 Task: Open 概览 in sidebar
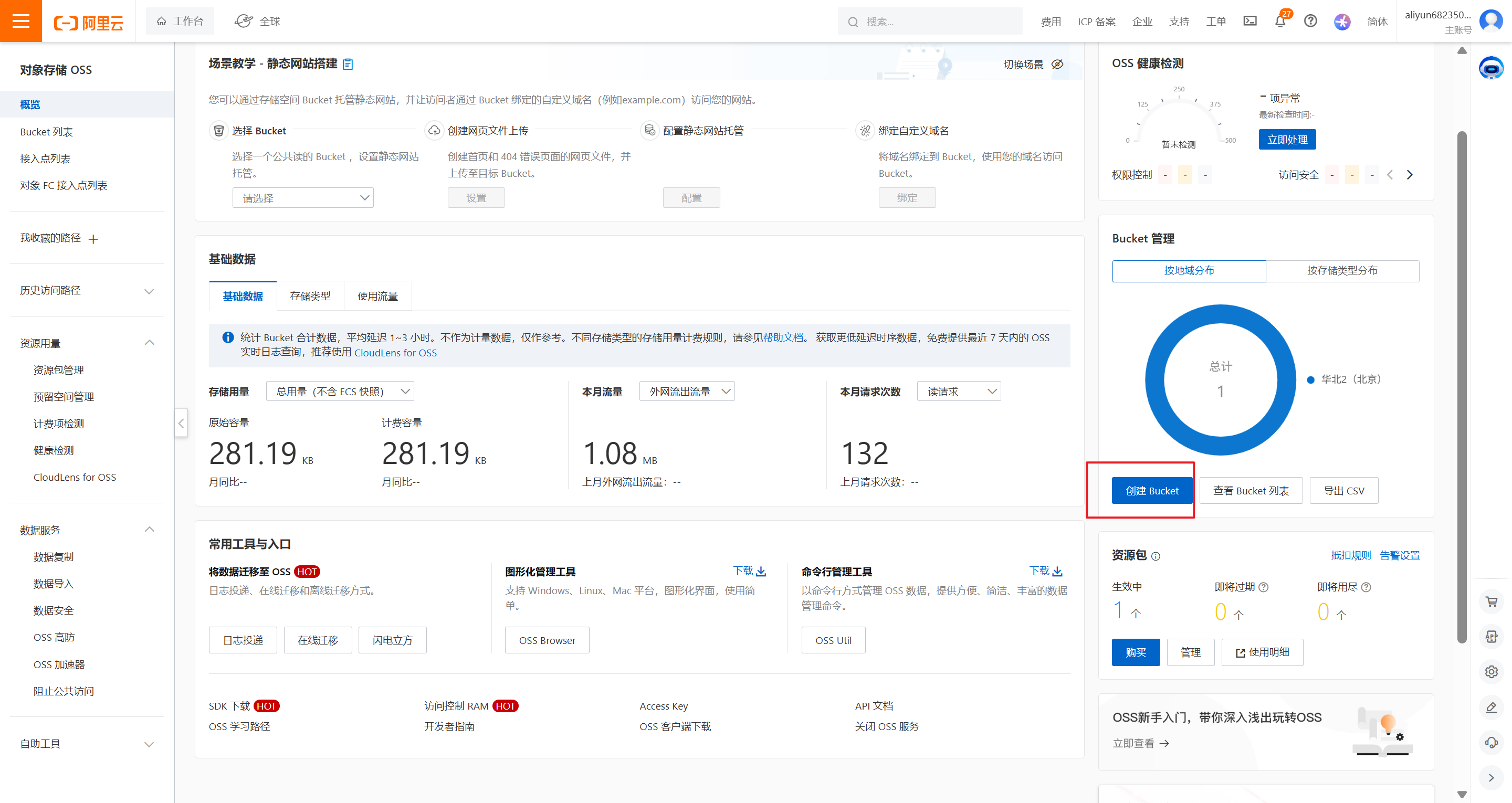coord(87,104)
